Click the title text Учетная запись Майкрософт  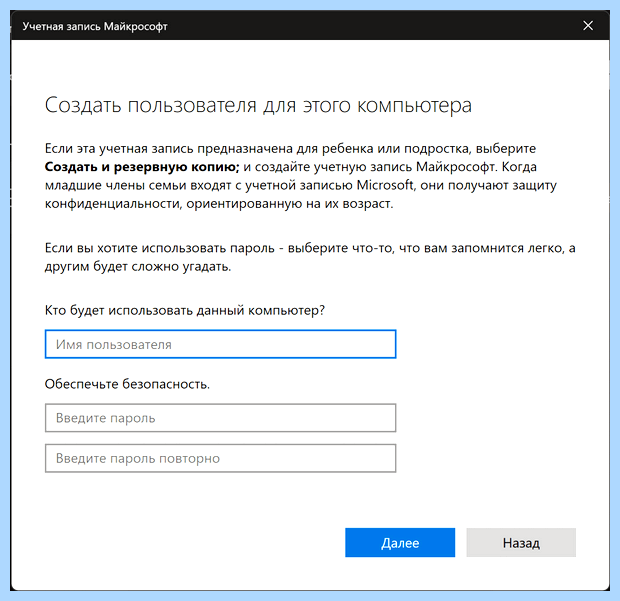pyautogui.click(x=95, y=26)
